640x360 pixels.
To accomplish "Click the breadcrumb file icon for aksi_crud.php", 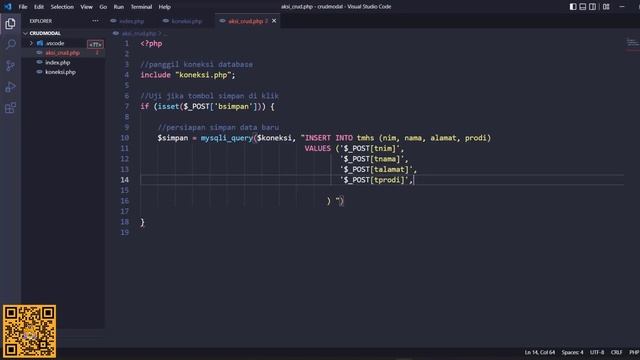I will (x=116, y=33).
